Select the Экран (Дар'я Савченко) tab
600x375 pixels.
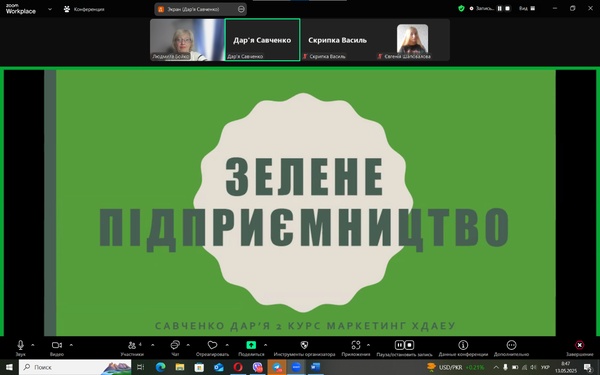tap(201, 9)
